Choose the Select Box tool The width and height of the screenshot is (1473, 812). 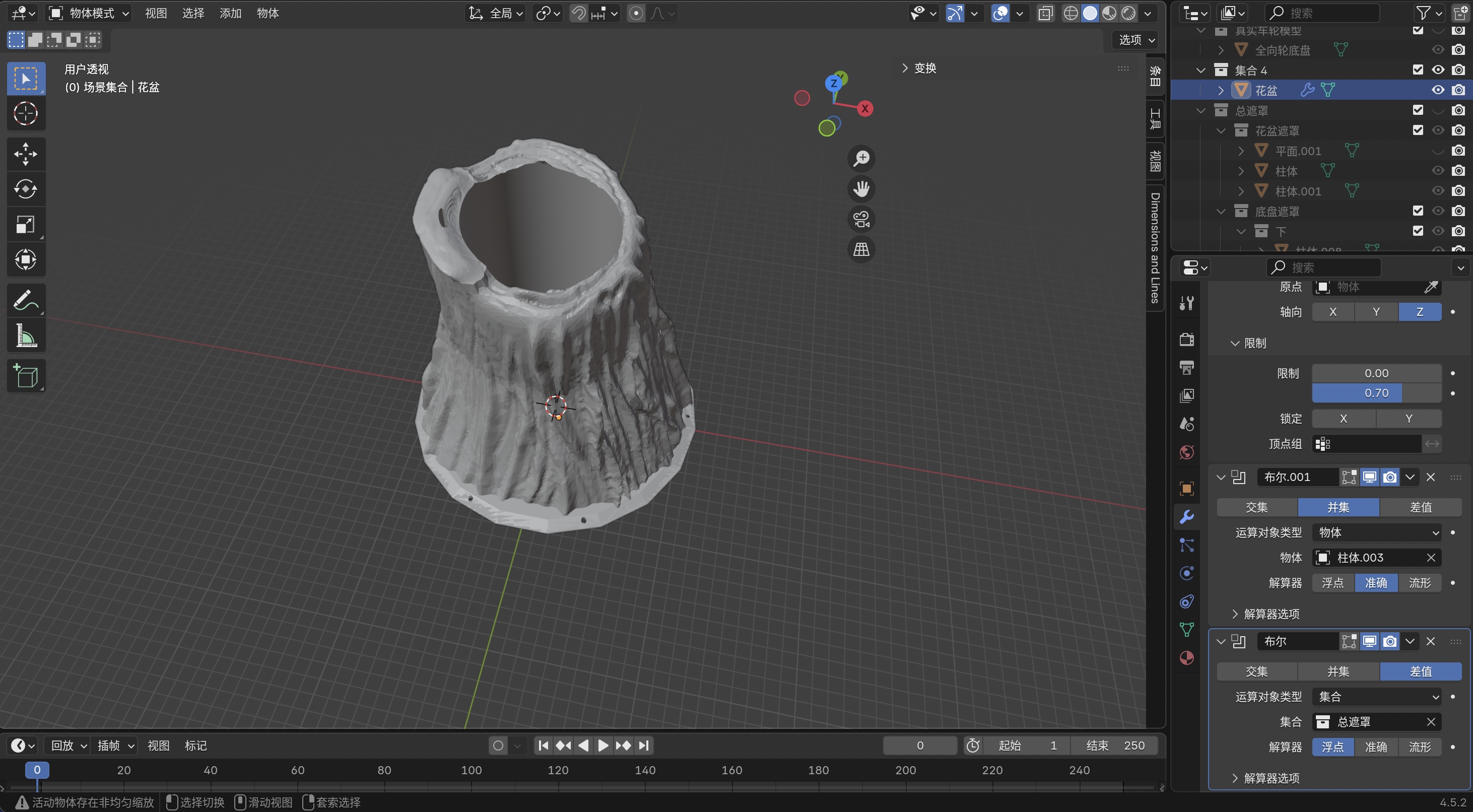tap(26, 79)
